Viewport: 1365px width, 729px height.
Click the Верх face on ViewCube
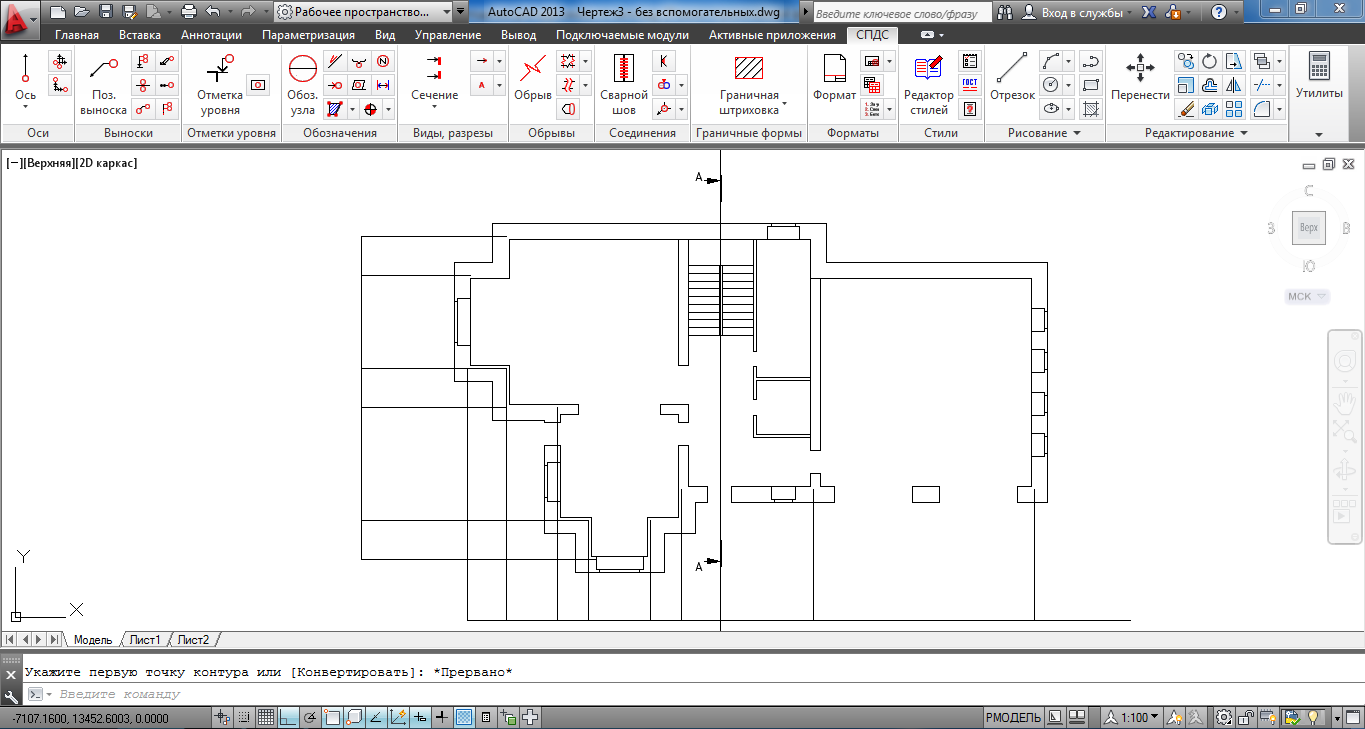pos(1309,228)
